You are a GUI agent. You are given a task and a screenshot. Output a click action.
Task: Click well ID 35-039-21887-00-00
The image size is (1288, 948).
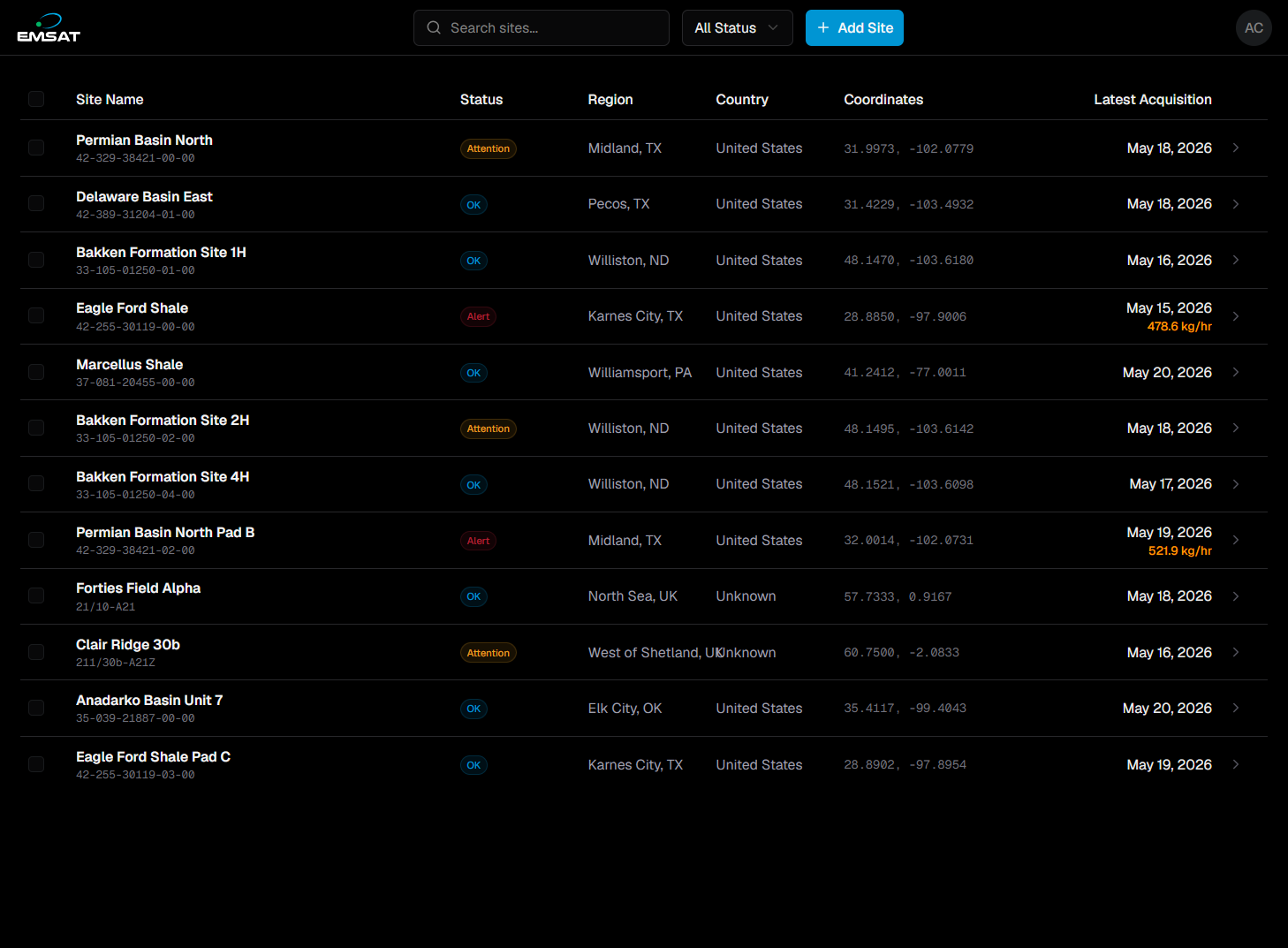click(x=135, y=718)
